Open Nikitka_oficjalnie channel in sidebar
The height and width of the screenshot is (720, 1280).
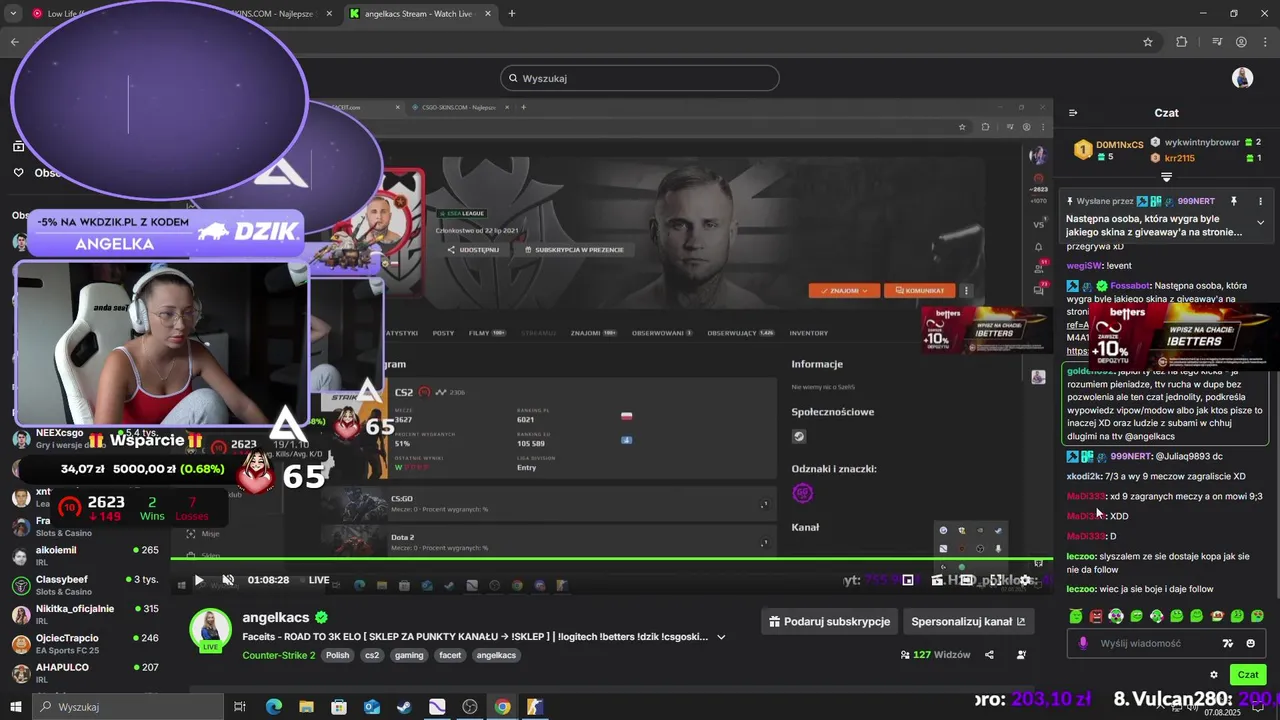click(x=85, y=614)
